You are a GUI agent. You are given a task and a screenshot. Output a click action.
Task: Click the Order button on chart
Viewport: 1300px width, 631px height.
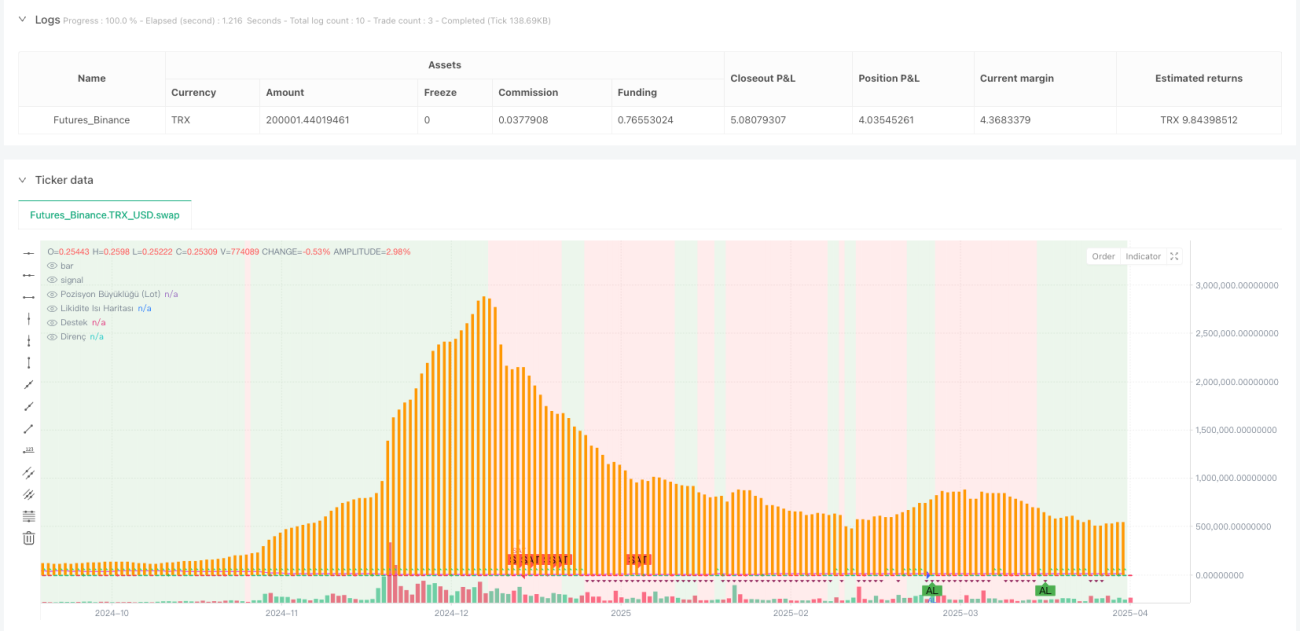pos(1103,256)
